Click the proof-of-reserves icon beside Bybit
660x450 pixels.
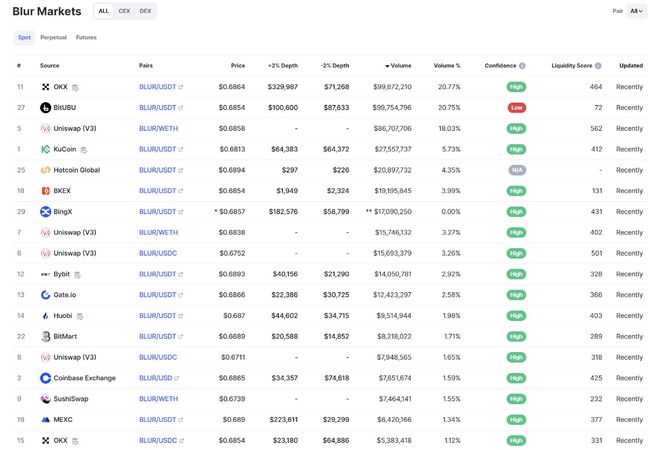[77, 274]
